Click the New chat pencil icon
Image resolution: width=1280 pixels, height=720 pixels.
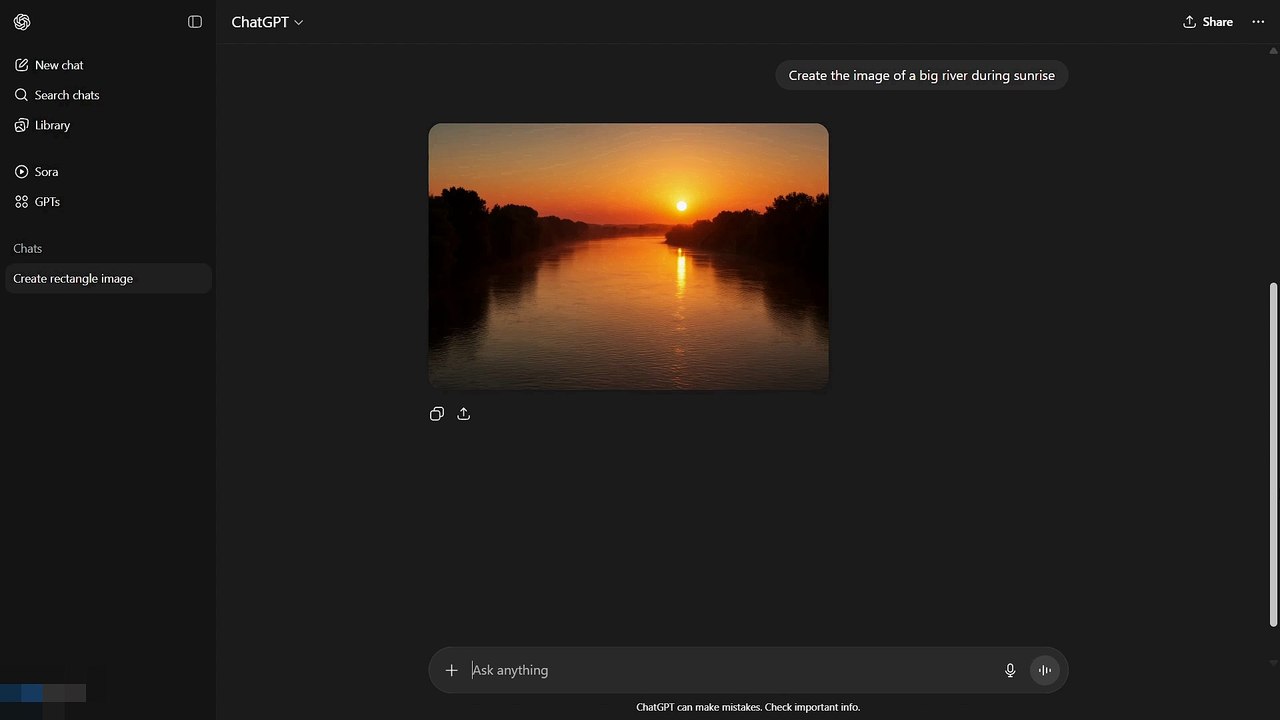tap(21, 65)
